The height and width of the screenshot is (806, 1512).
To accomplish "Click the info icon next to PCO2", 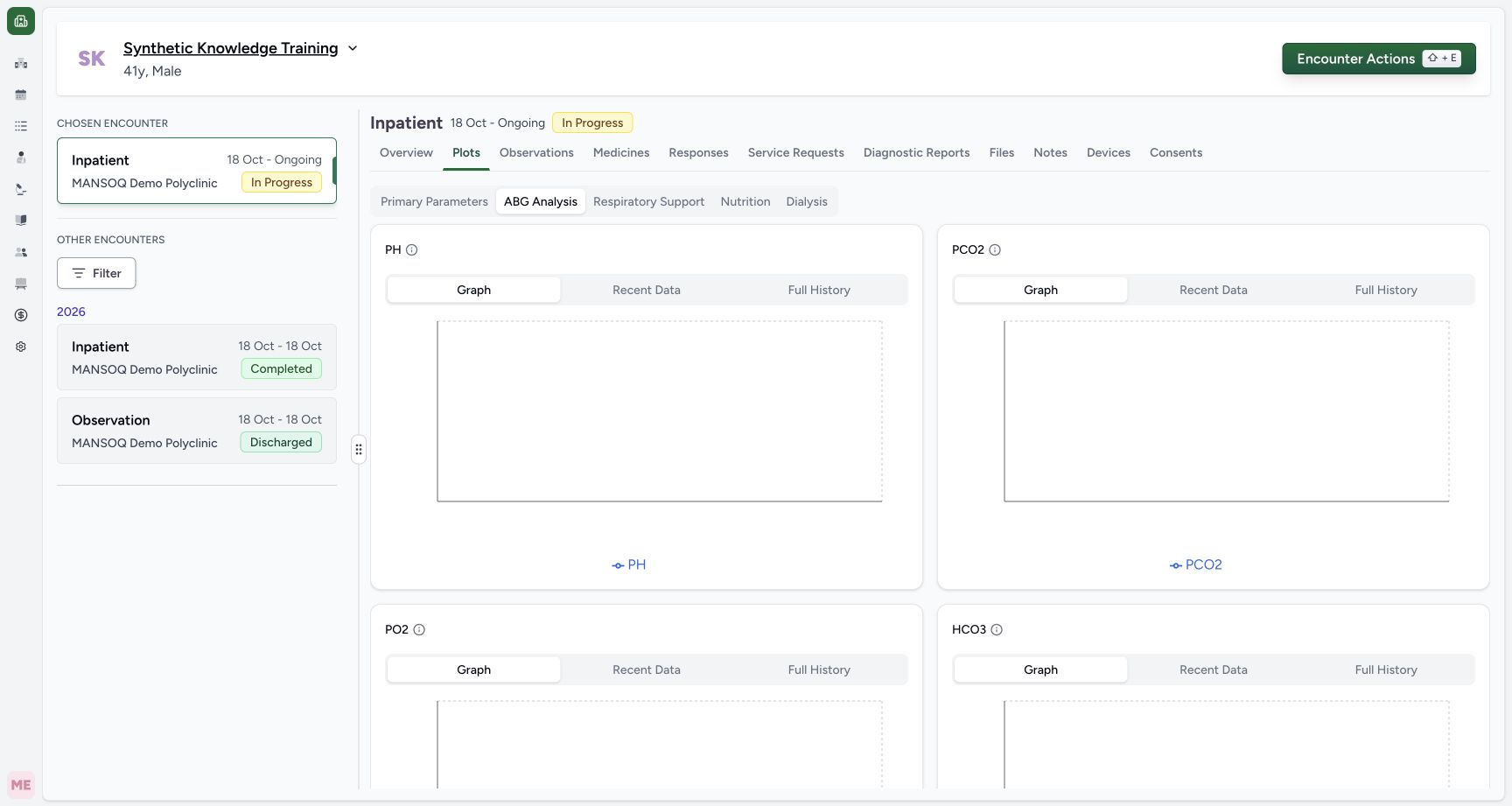I will pyautogui.click(x=995, y=249).
